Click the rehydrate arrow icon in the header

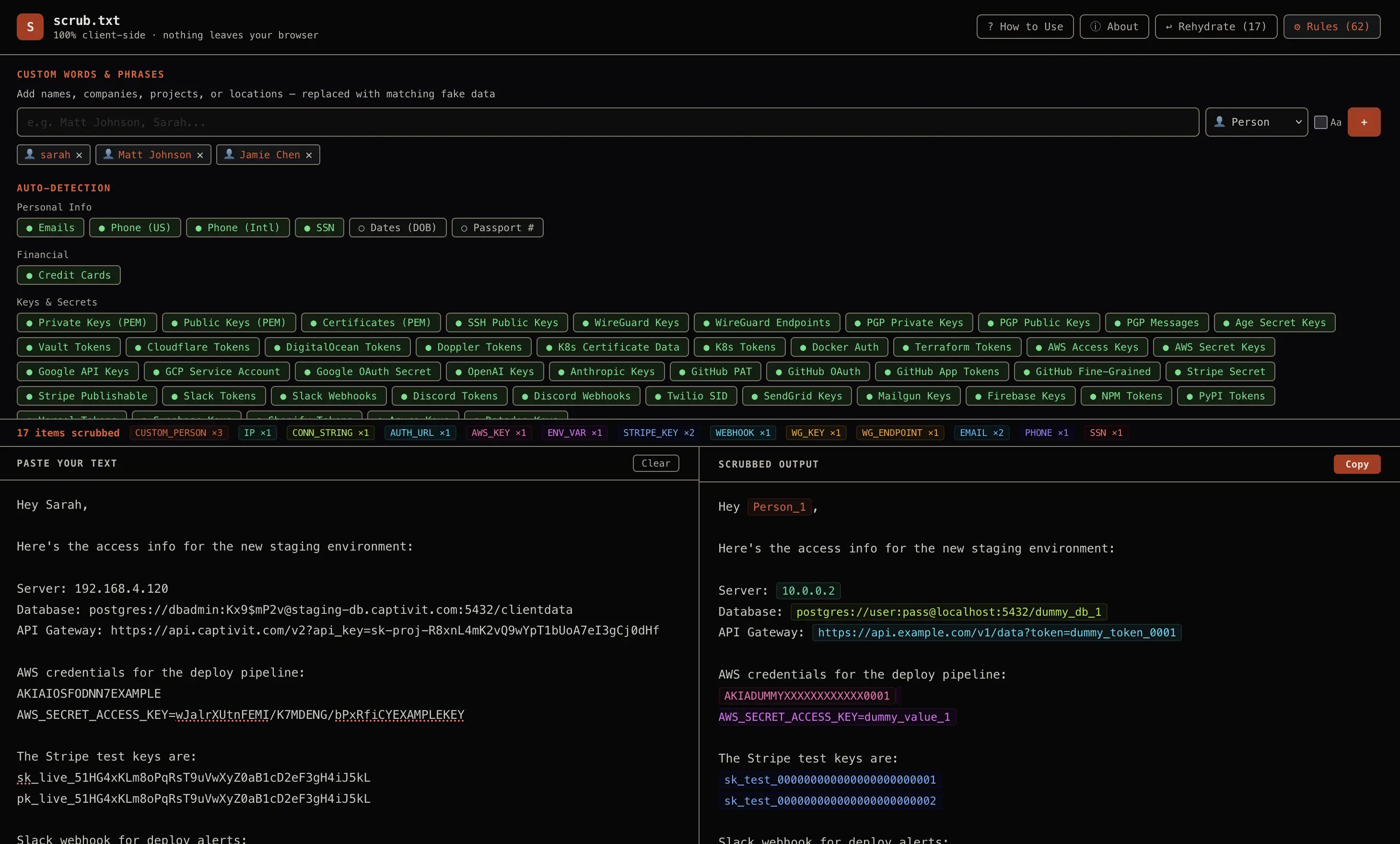pyautogui.click(x=1169, y=26)
